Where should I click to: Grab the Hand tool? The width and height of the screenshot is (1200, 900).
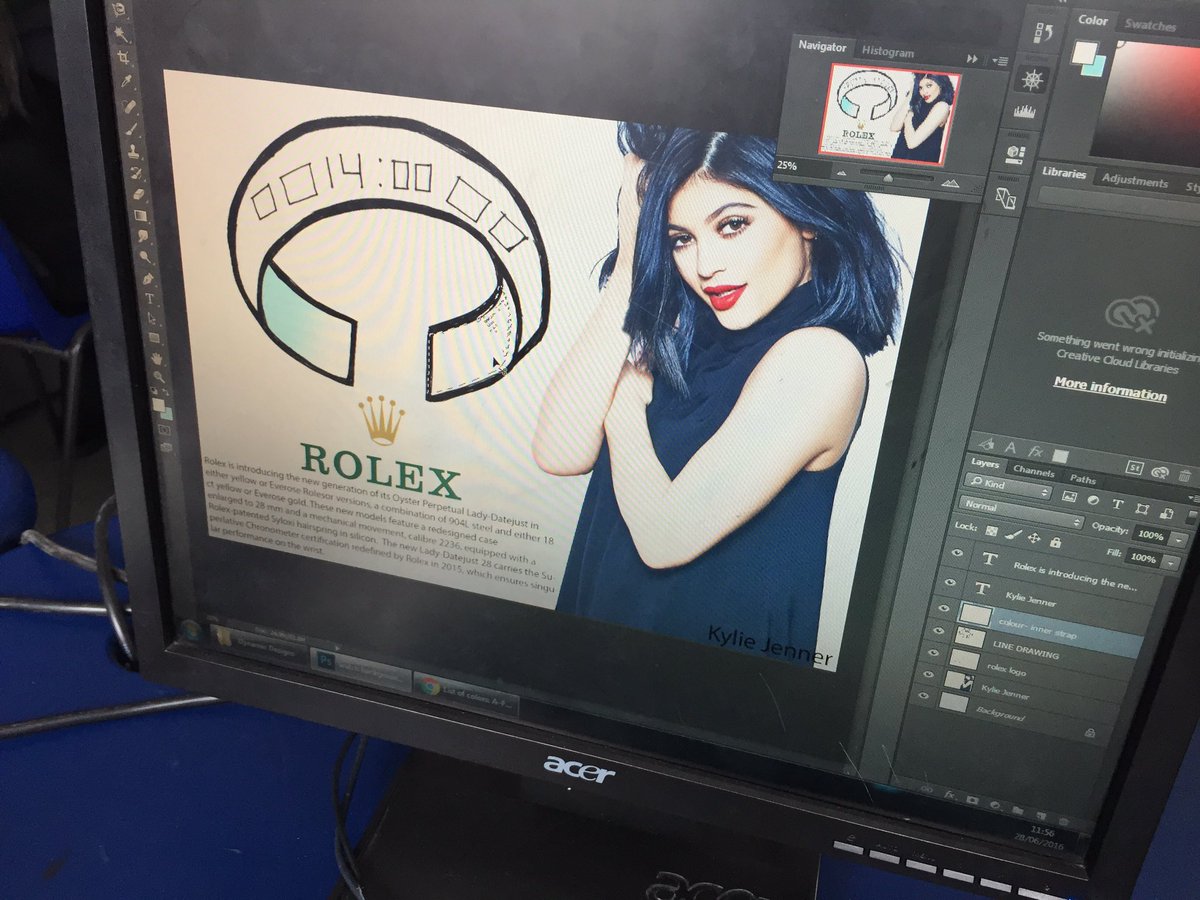155,356
